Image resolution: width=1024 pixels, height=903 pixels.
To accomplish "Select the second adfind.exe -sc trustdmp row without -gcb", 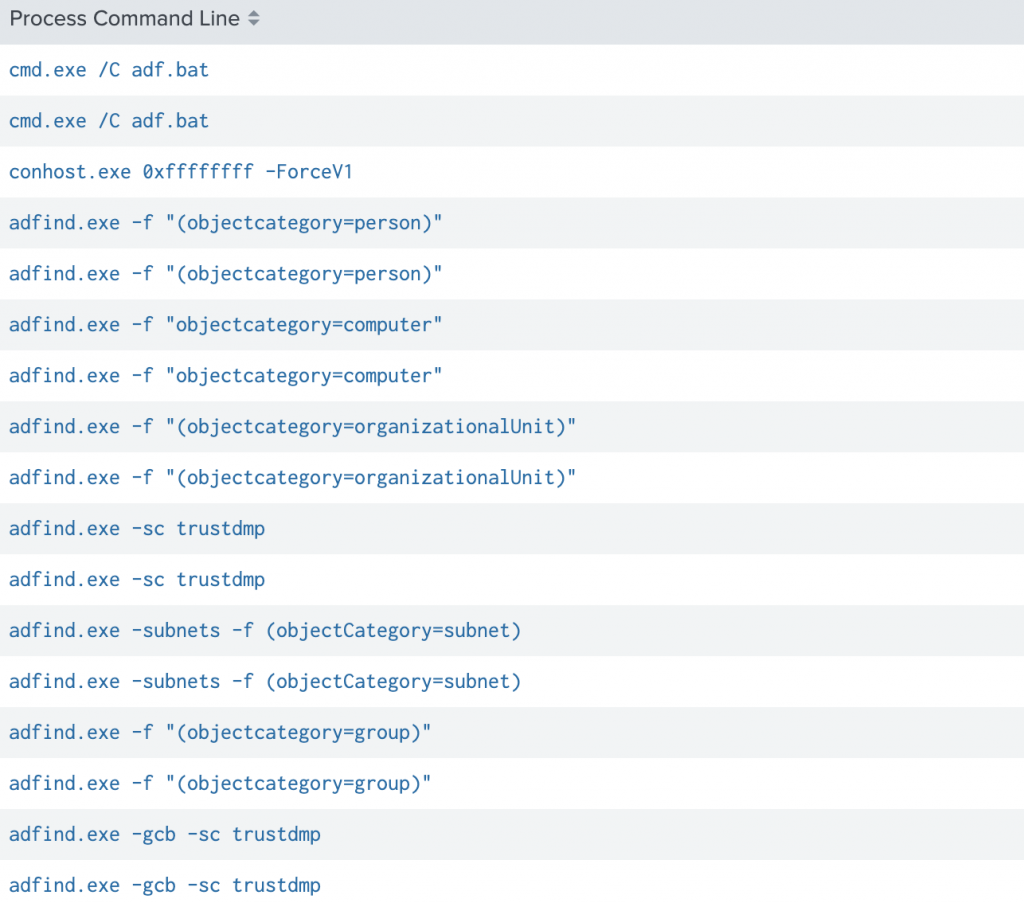I will point(137,580).
